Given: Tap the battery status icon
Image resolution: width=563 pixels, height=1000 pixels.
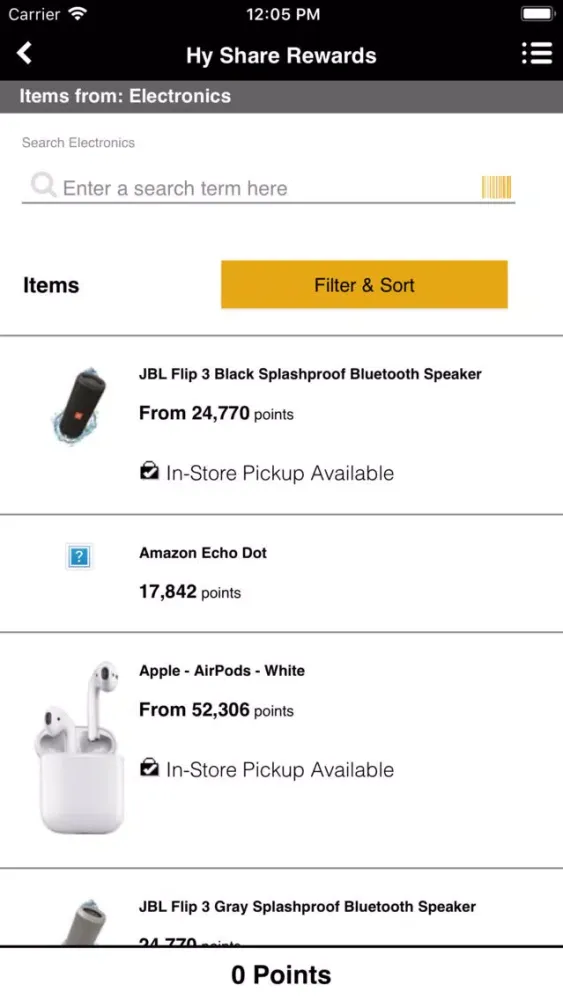Looking at the screenshot, I should [537, 14].
